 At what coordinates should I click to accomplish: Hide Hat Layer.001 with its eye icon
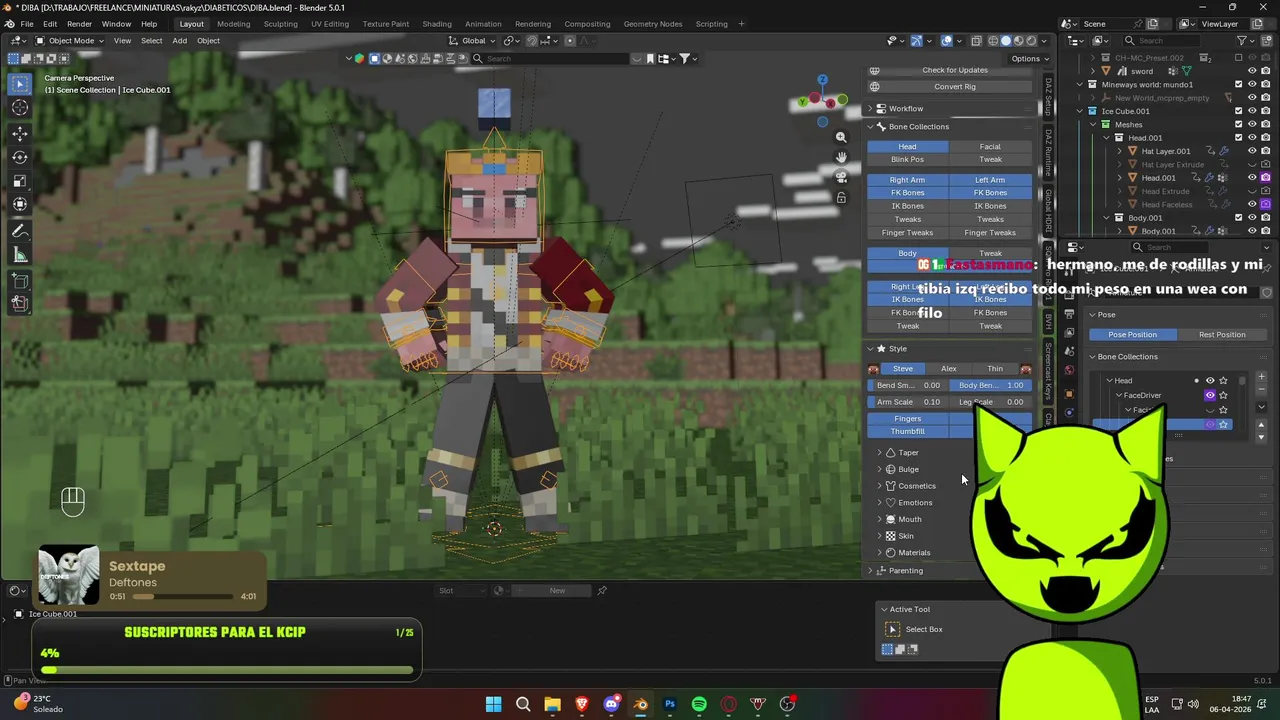coord(1252,151)
